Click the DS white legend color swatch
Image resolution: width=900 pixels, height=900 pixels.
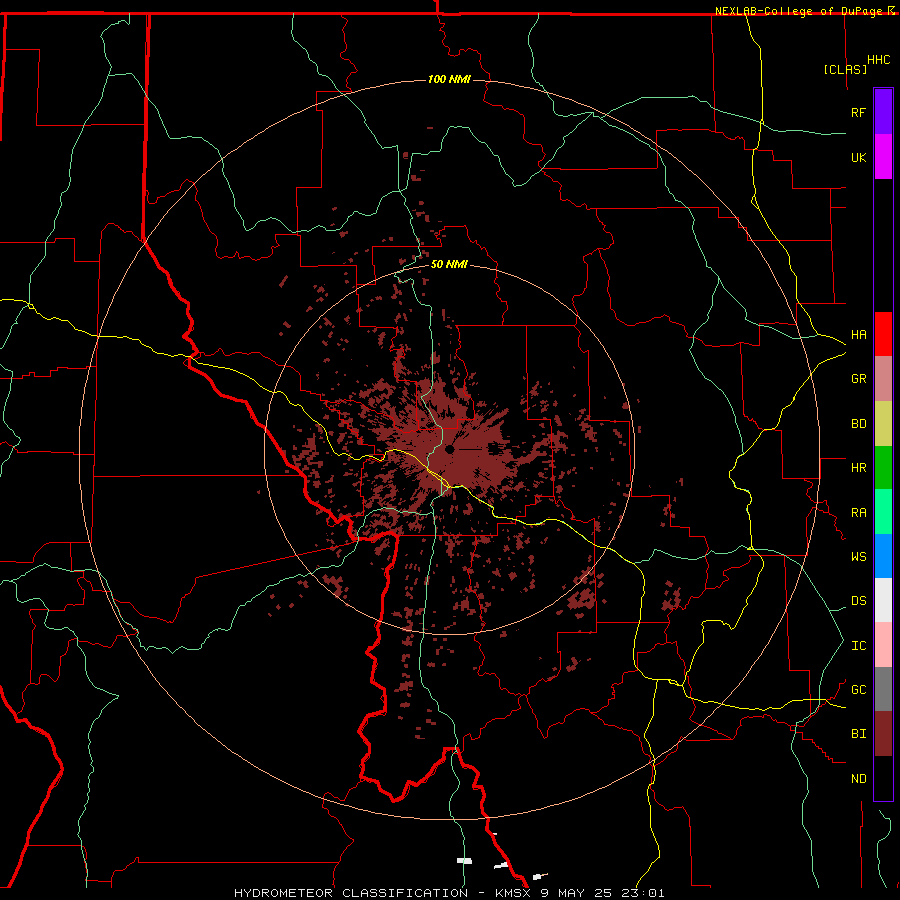[883, 600]
